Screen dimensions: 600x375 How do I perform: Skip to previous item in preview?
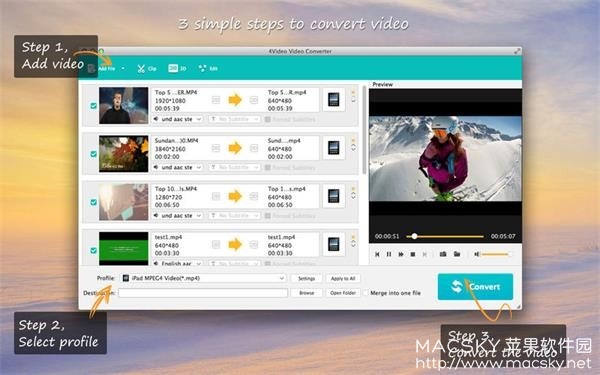coord(377,254)
